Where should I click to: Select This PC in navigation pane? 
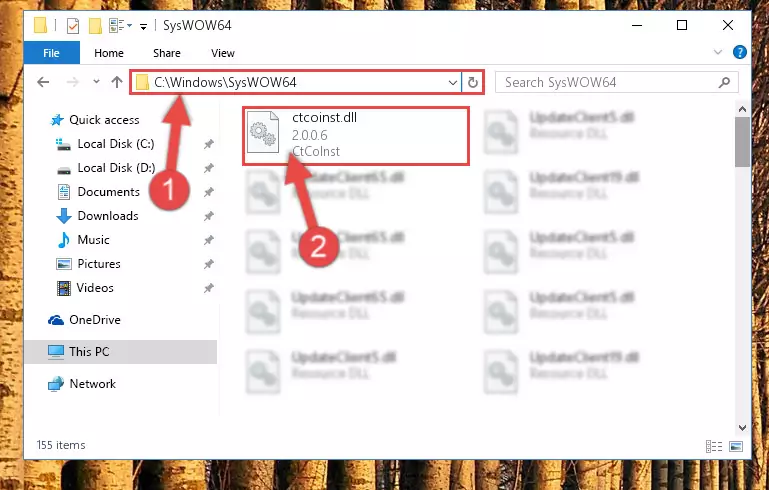[120, 352]
